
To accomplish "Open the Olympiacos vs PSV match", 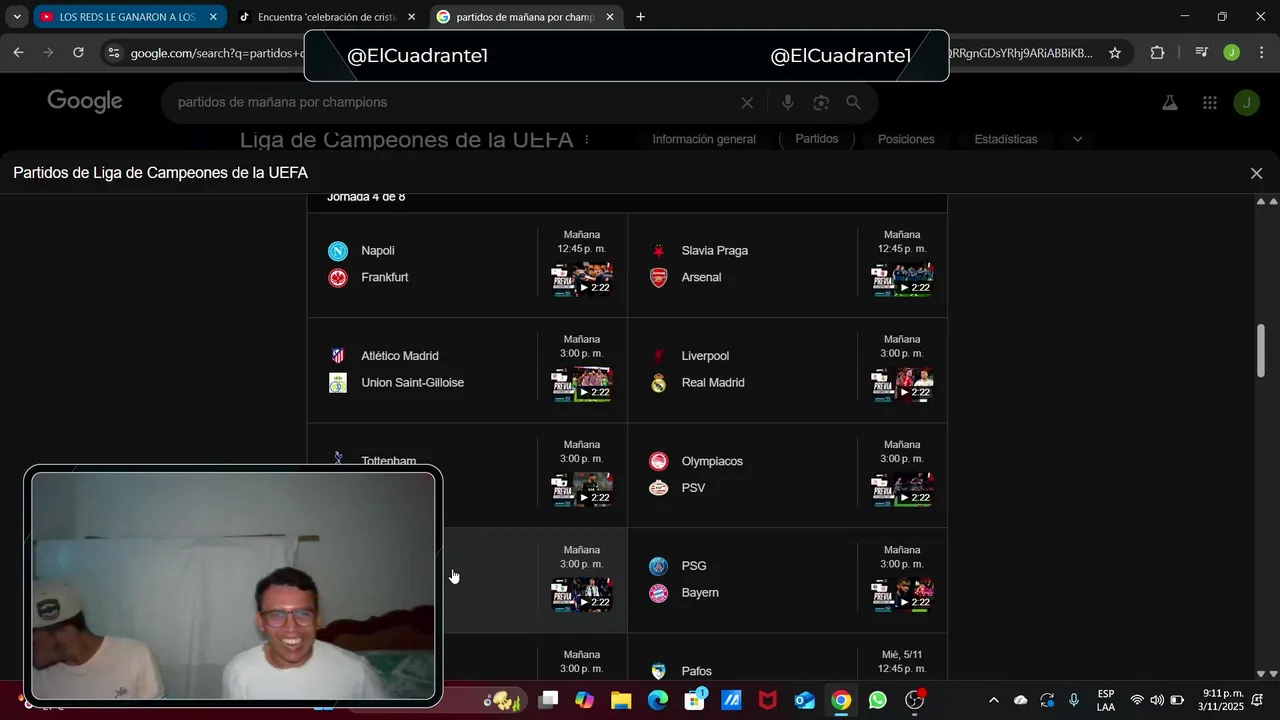I will point(787,475).
